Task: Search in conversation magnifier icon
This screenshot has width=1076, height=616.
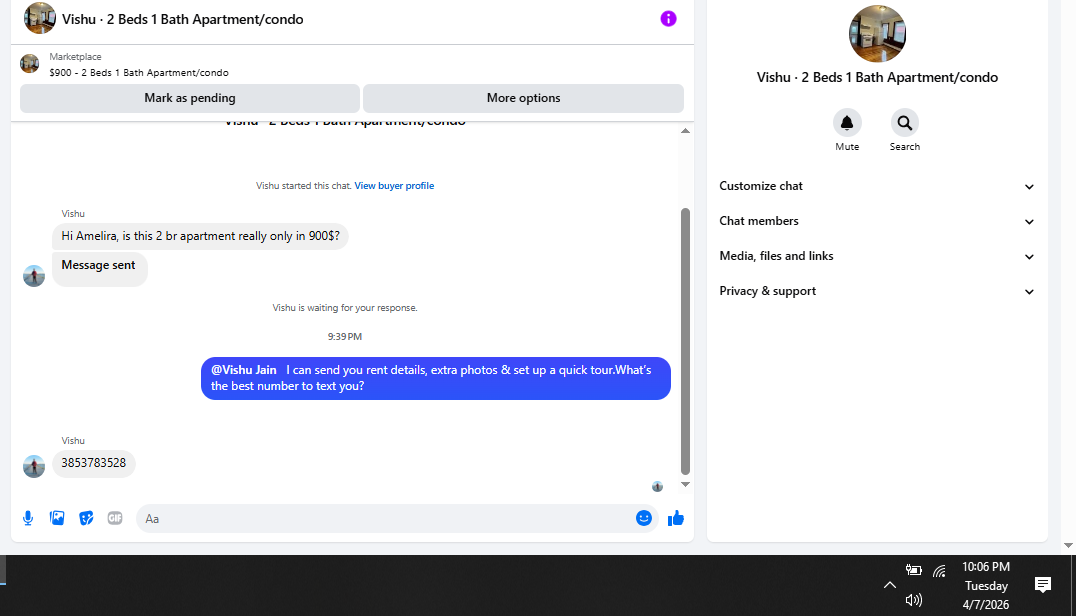Action: coord(904,123)
